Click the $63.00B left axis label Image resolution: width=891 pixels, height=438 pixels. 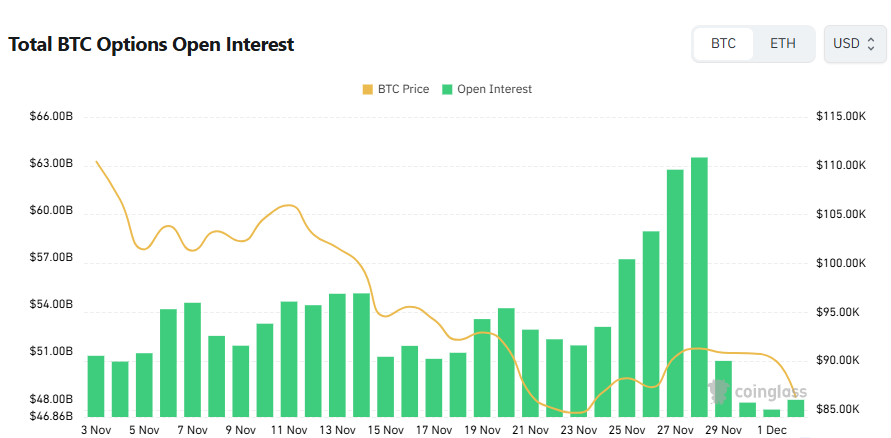[51, 163]
